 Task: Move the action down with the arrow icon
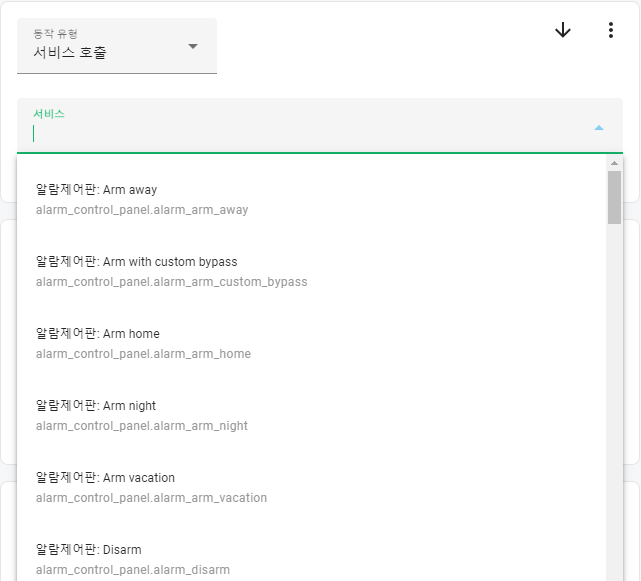coord(563,30)
